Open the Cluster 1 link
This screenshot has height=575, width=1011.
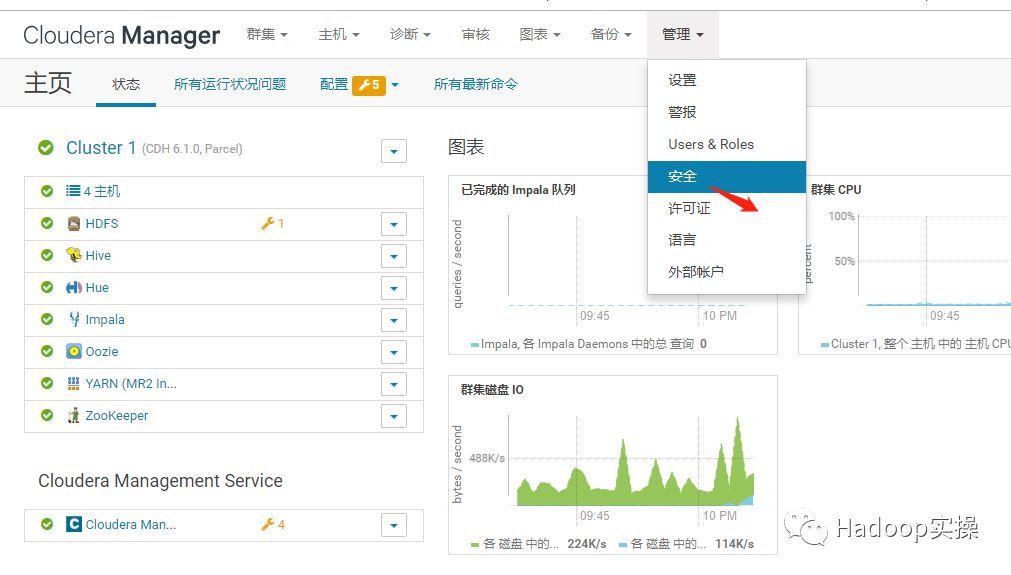point(101,148)
